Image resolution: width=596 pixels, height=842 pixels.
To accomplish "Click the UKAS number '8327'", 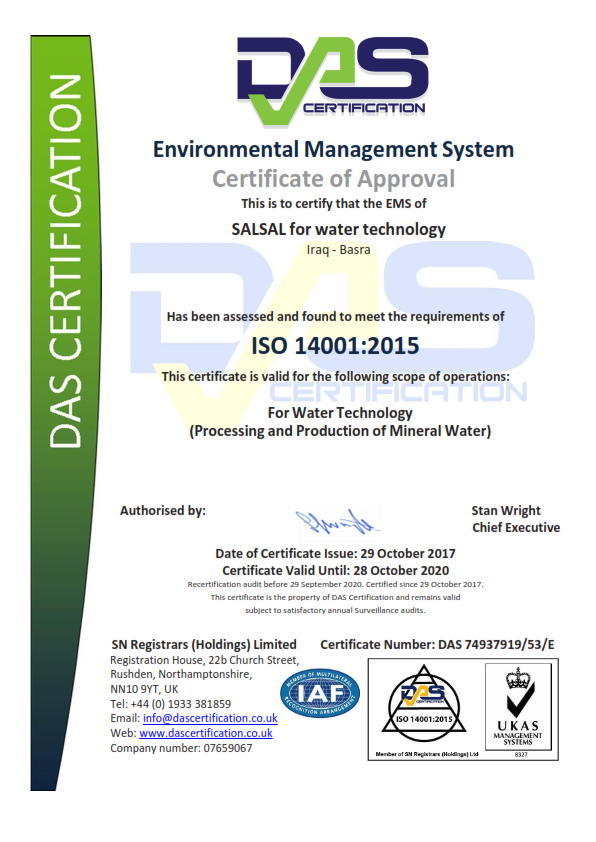I will coord(521,754).
